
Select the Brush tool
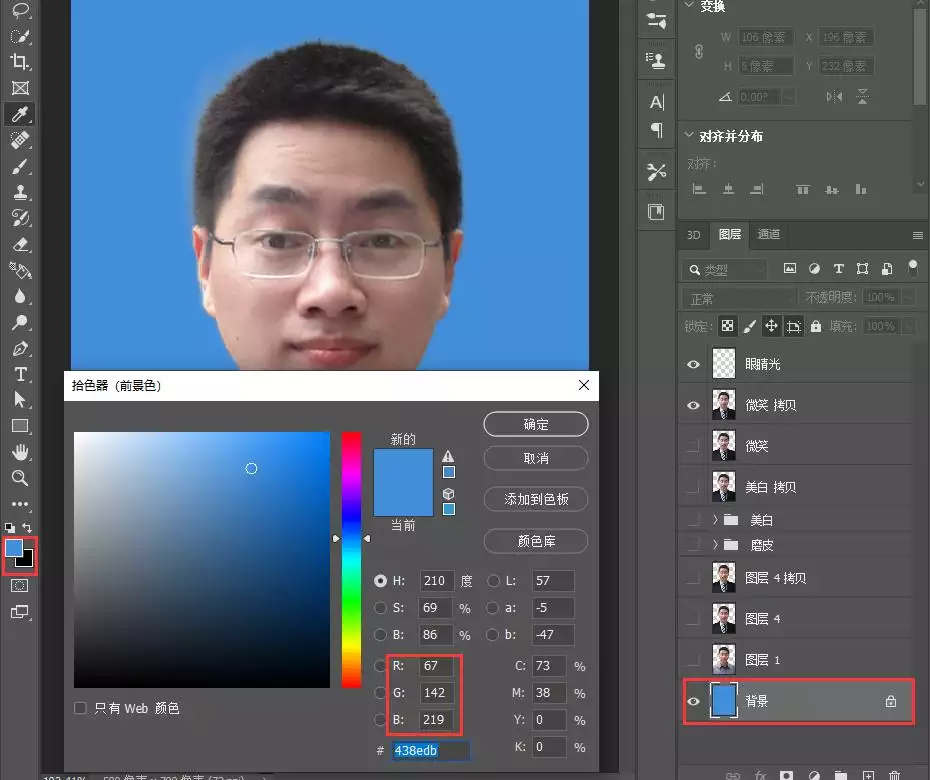click(x=20, y=167)
